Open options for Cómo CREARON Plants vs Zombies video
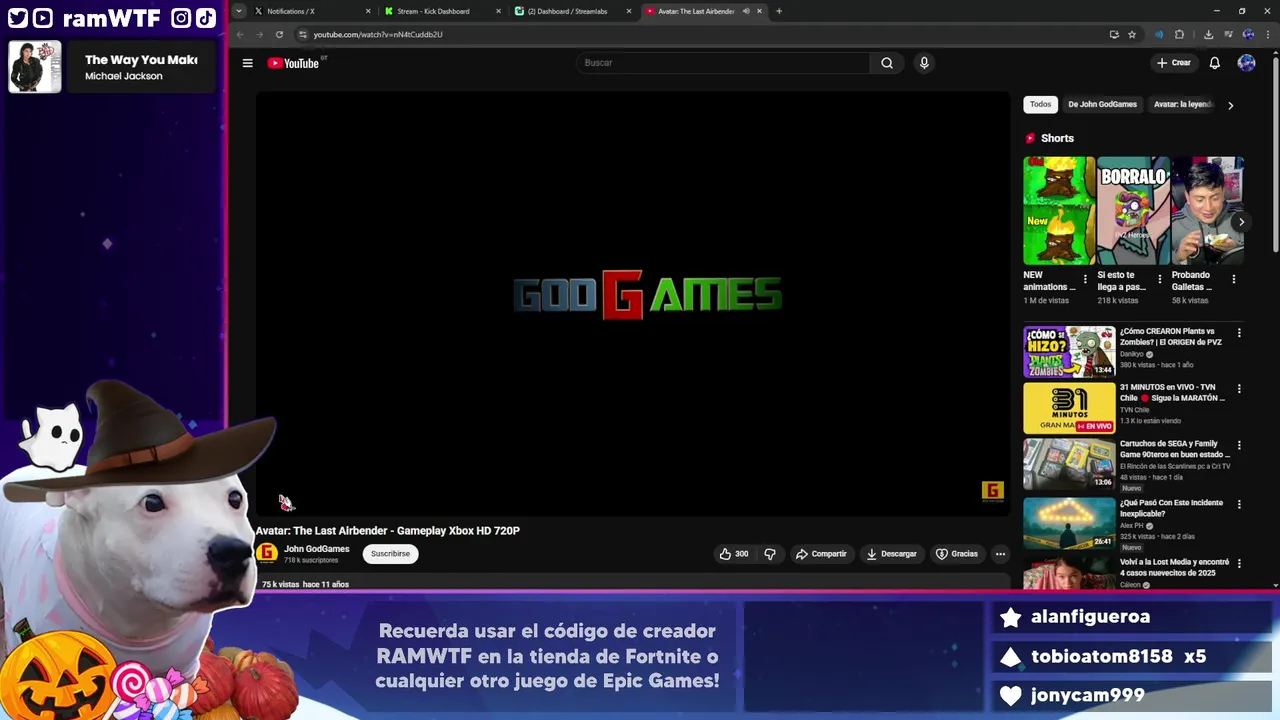The width and height of the screenshot is (1280, 720). click(1239, 333)
